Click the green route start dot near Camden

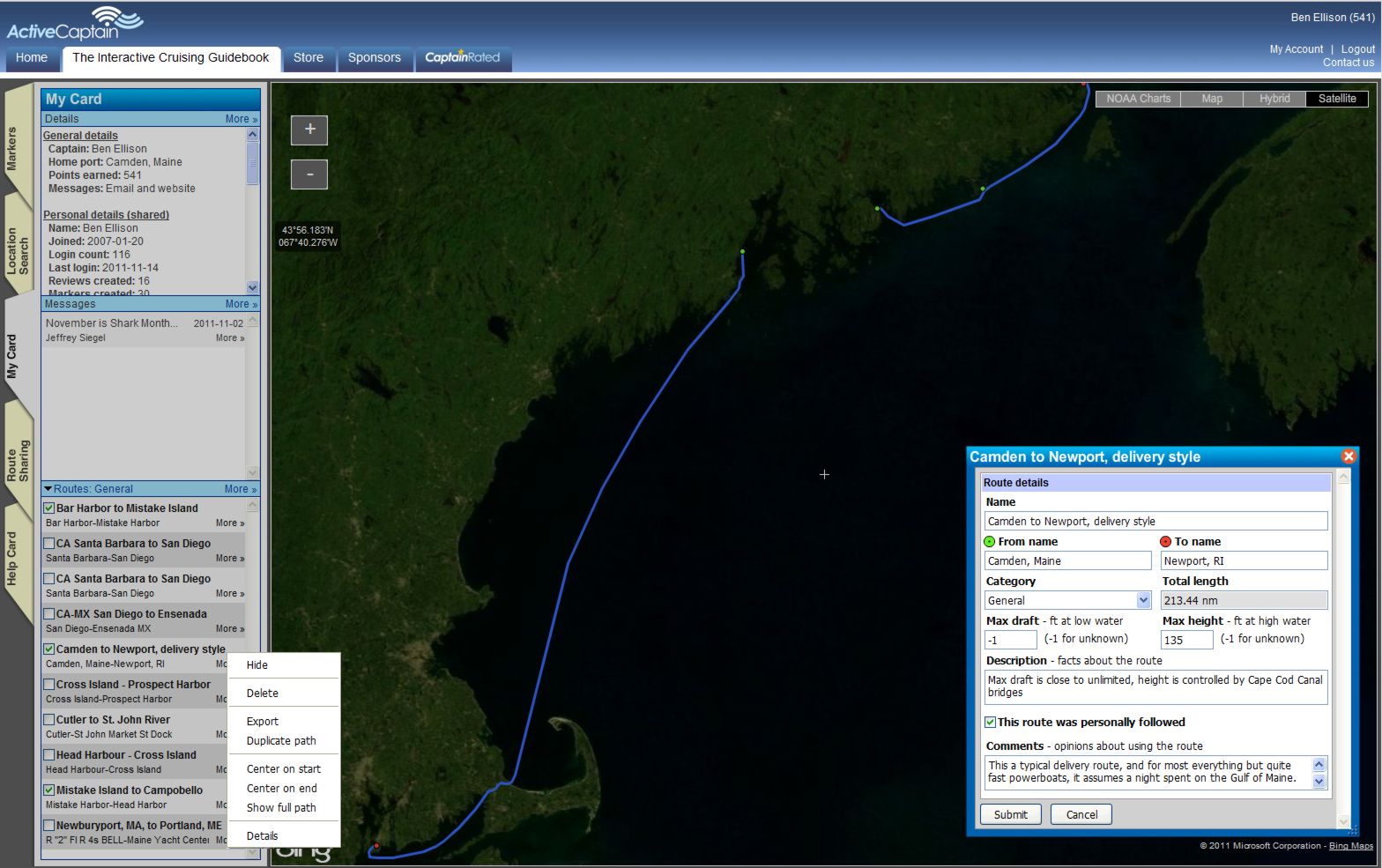(x=742, y=252)
